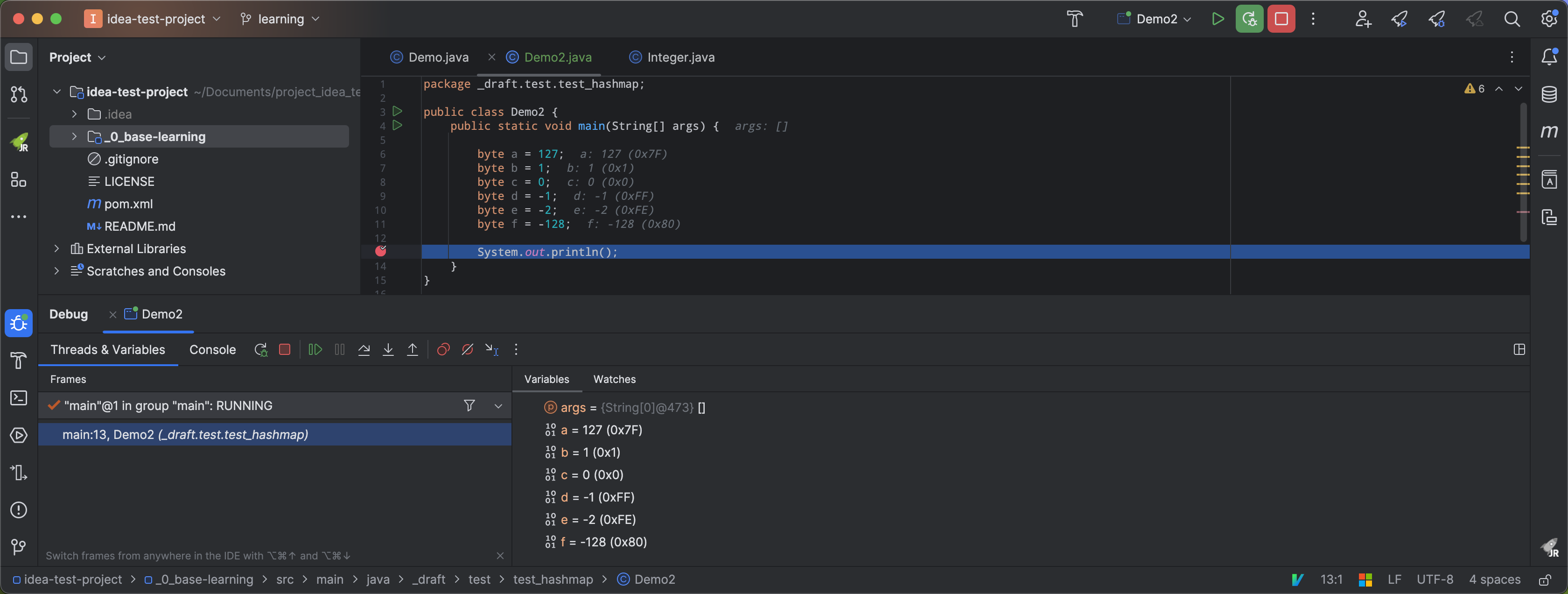Expand the _0_base-learning folder

[x=74, y=136]
